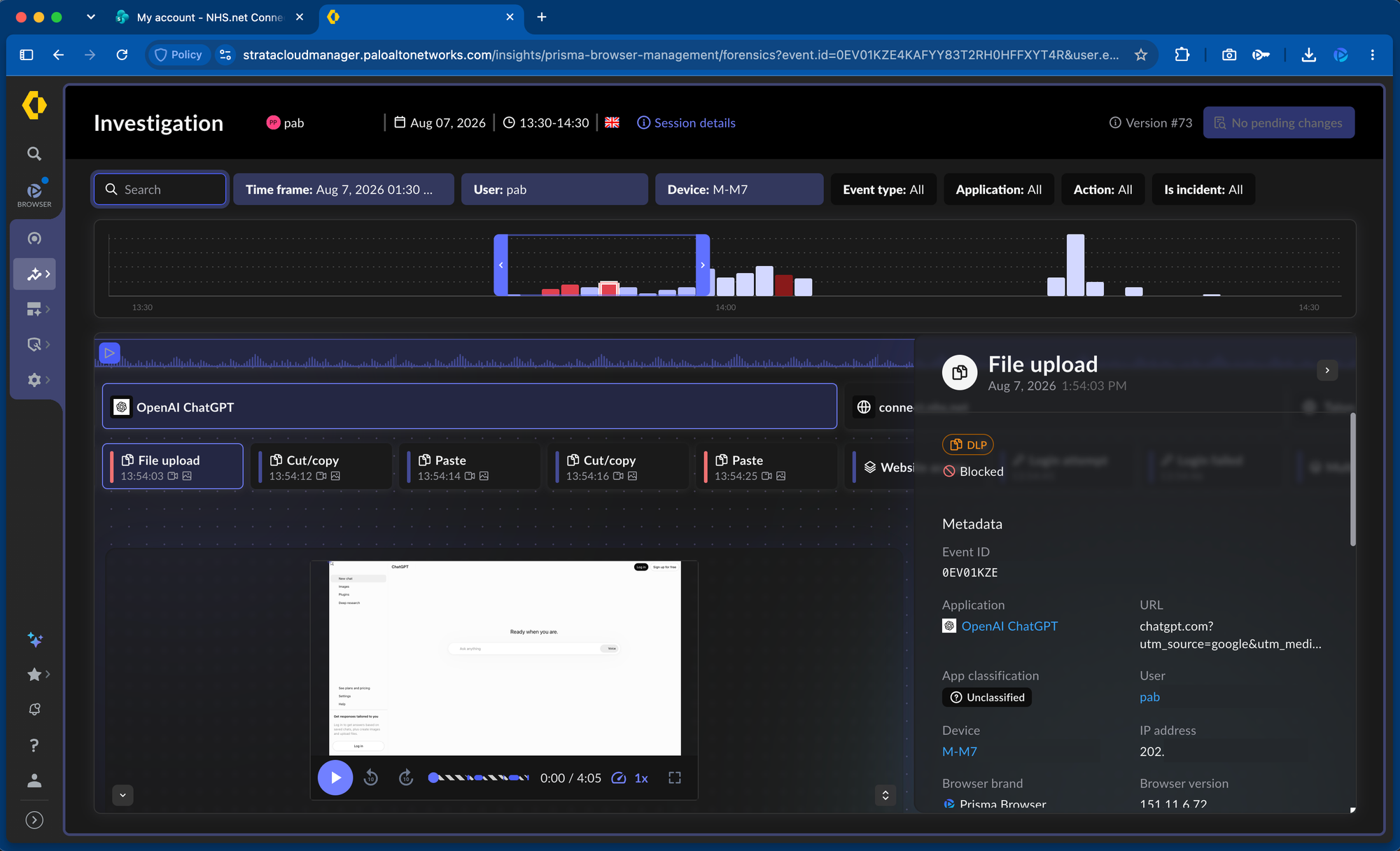Play the session recording video

click(335, 778)
